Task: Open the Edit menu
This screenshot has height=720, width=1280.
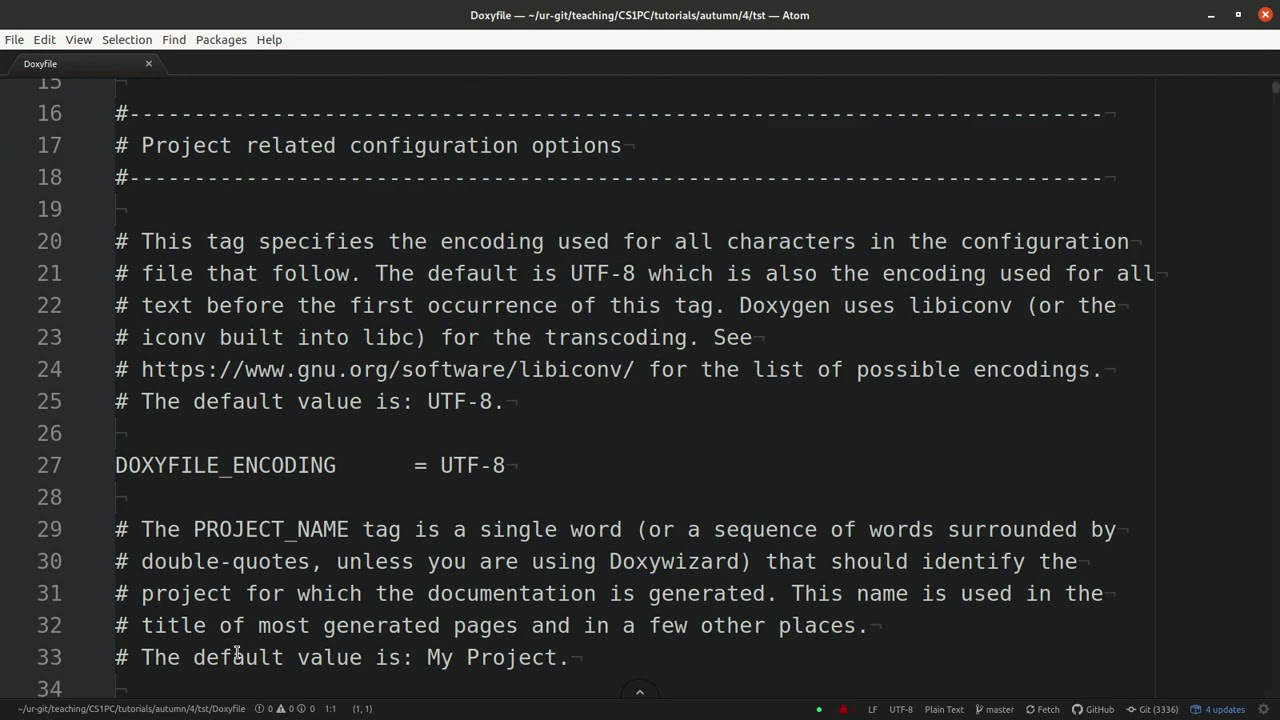Action: coord(44,40)
